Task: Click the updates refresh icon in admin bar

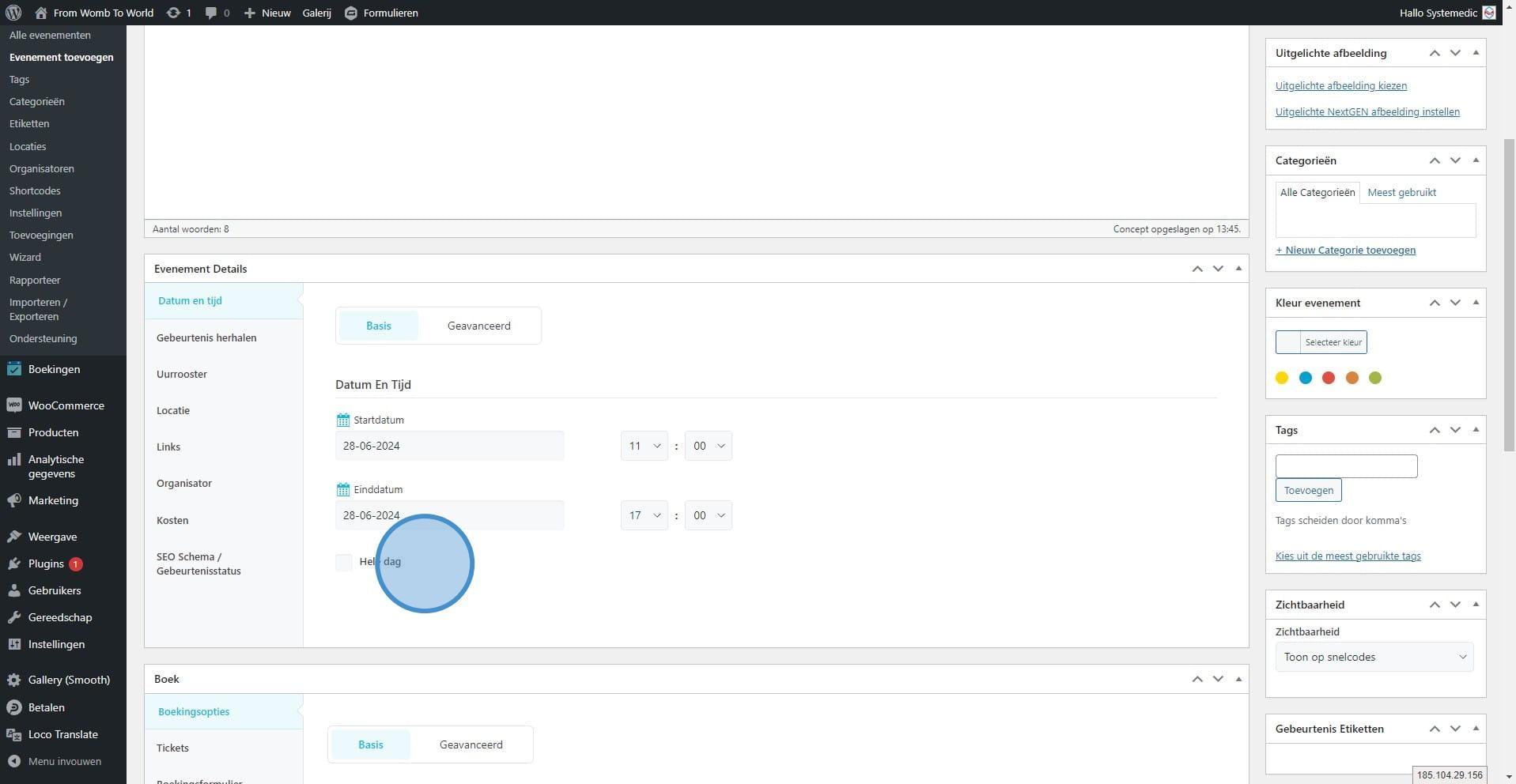Action: (x=172, y=13)
